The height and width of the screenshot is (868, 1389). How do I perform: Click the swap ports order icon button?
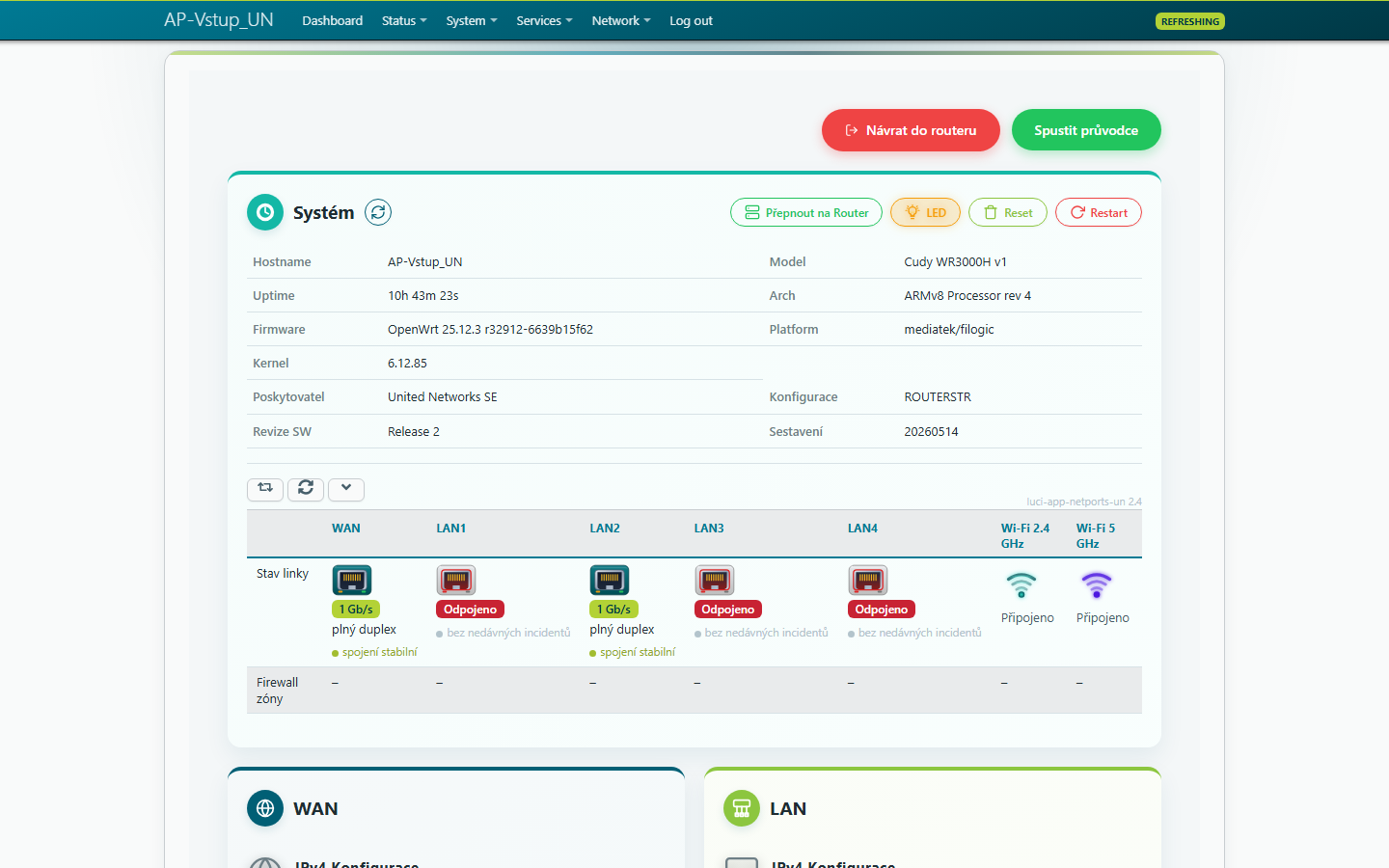(265, 489)
